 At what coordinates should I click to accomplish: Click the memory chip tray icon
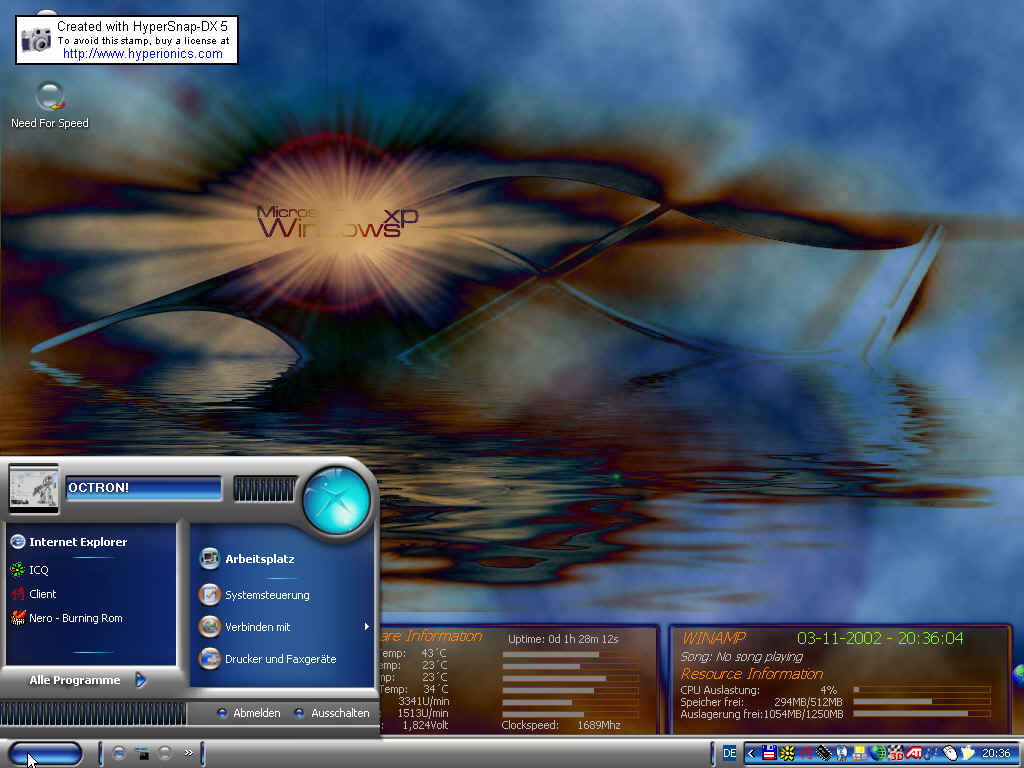[824, 753]
